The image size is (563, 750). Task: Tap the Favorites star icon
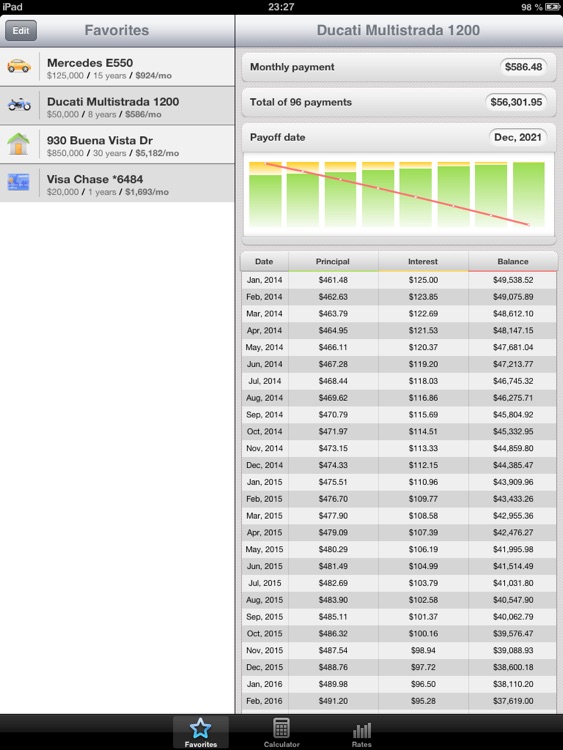200,728
